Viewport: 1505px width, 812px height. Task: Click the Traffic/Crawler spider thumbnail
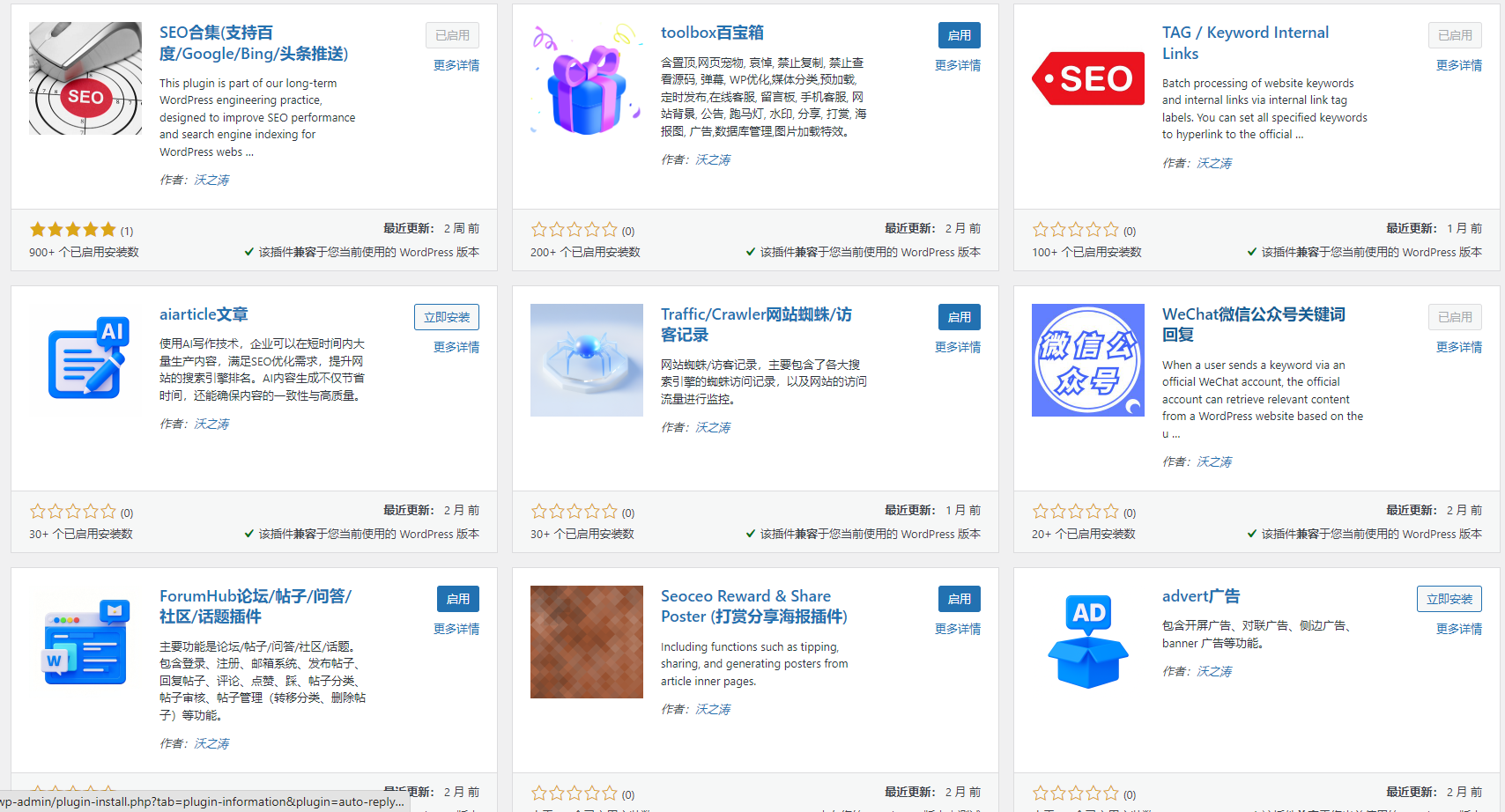[587, 360]
